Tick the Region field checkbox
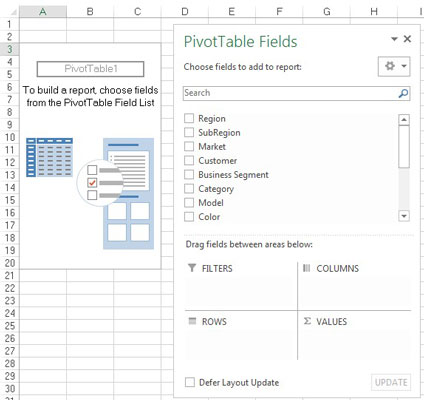Viewport: 424px width, 400px height. point(189,118)
